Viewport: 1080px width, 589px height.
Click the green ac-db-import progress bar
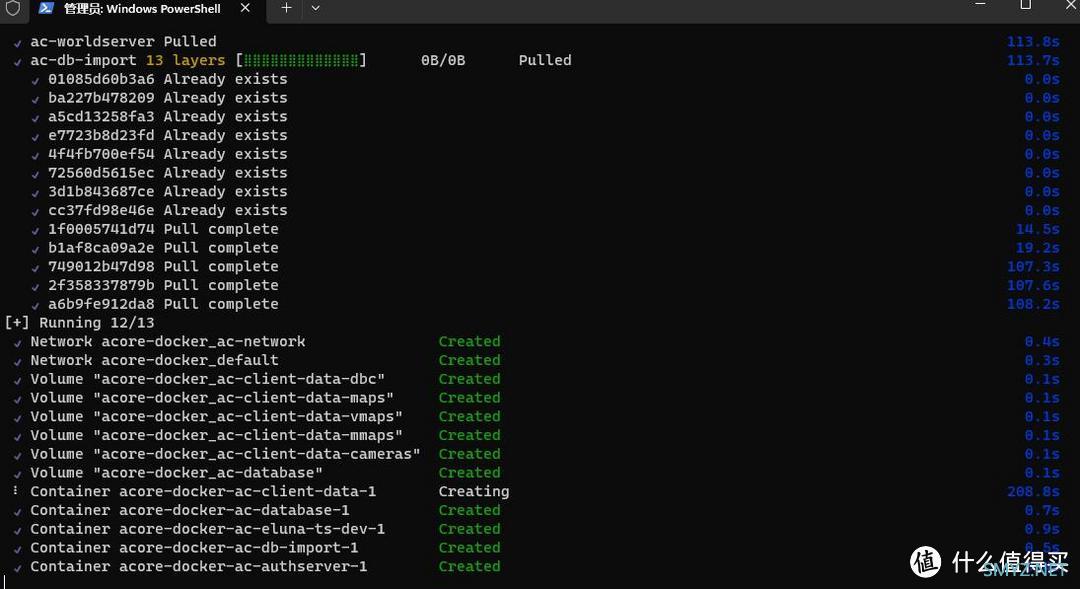[301, 60]
